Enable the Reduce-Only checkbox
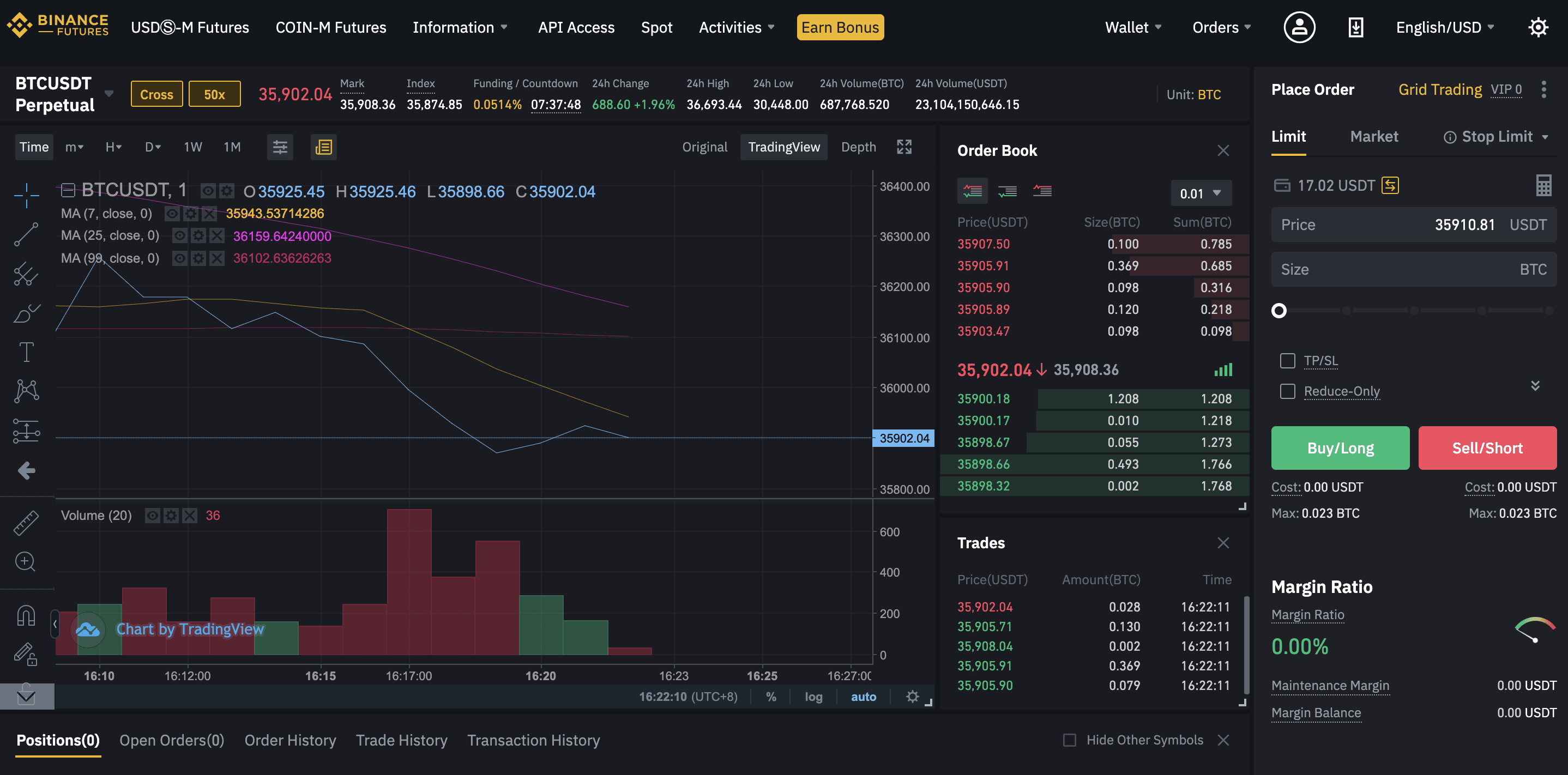Viewport: 1568px width, 775px height. pyautogui.click(x=1287, y=391)
